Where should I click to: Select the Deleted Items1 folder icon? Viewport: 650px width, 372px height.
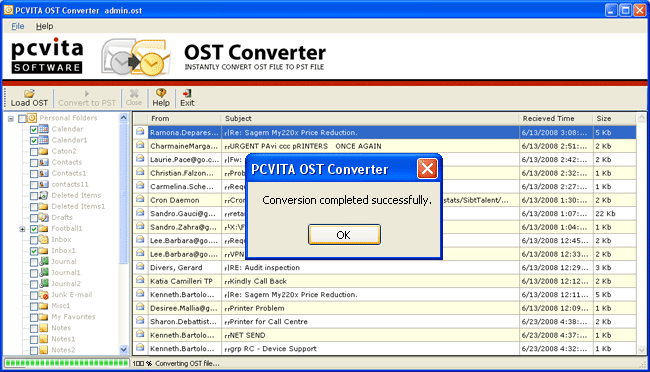point(44,207)
